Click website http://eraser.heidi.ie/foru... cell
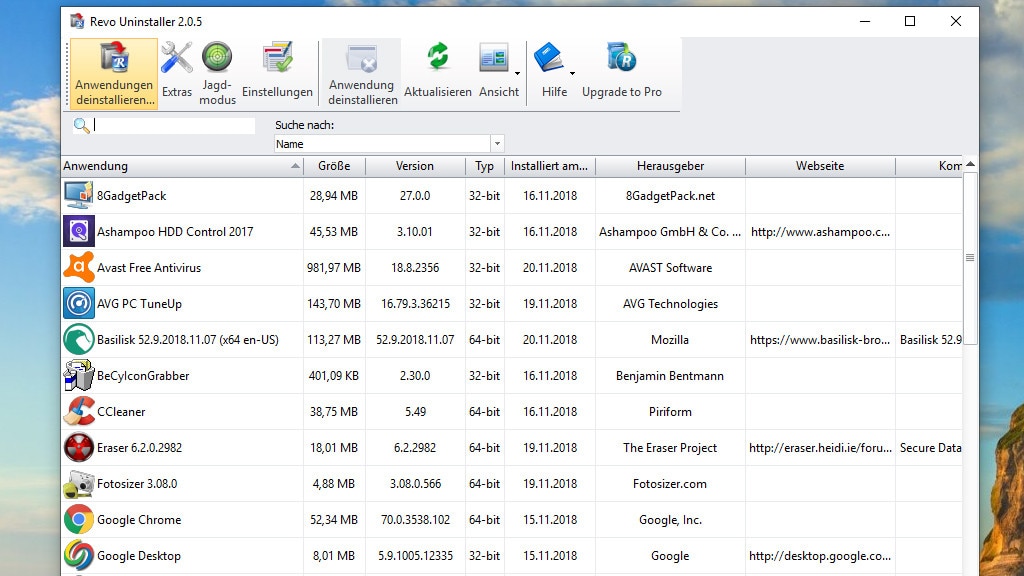This screenshot has width=1024, height=576. pyautogui.click(x=820, y=448)
